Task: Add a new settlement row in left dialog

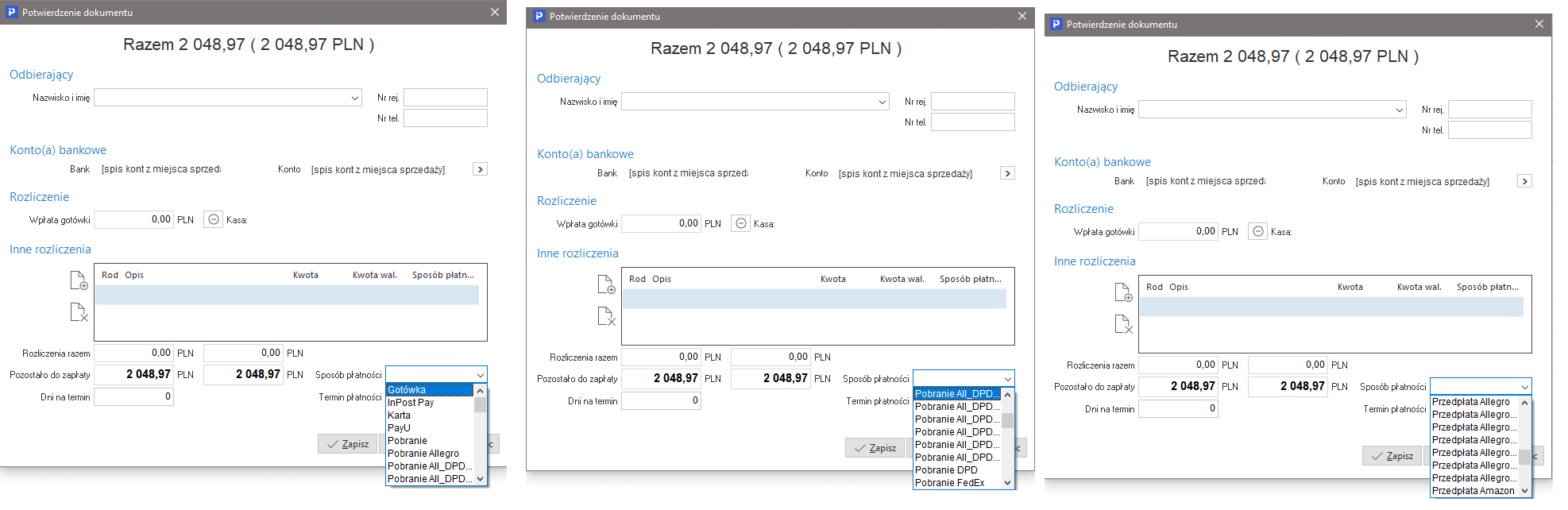Action: (x=79, y=280)
